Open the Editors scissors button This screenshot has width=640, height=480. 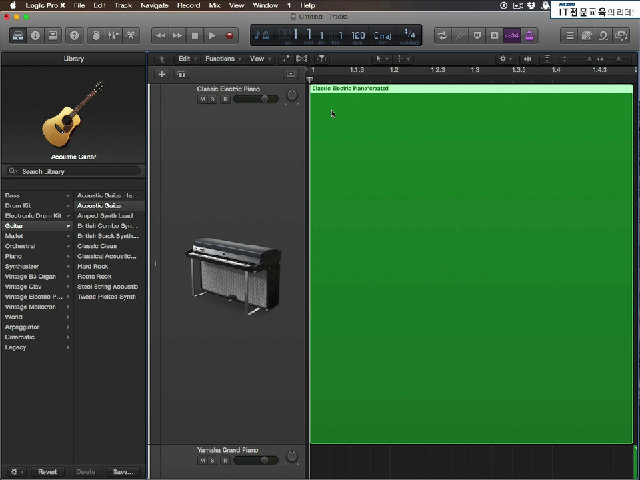click(x=131, y=36)
